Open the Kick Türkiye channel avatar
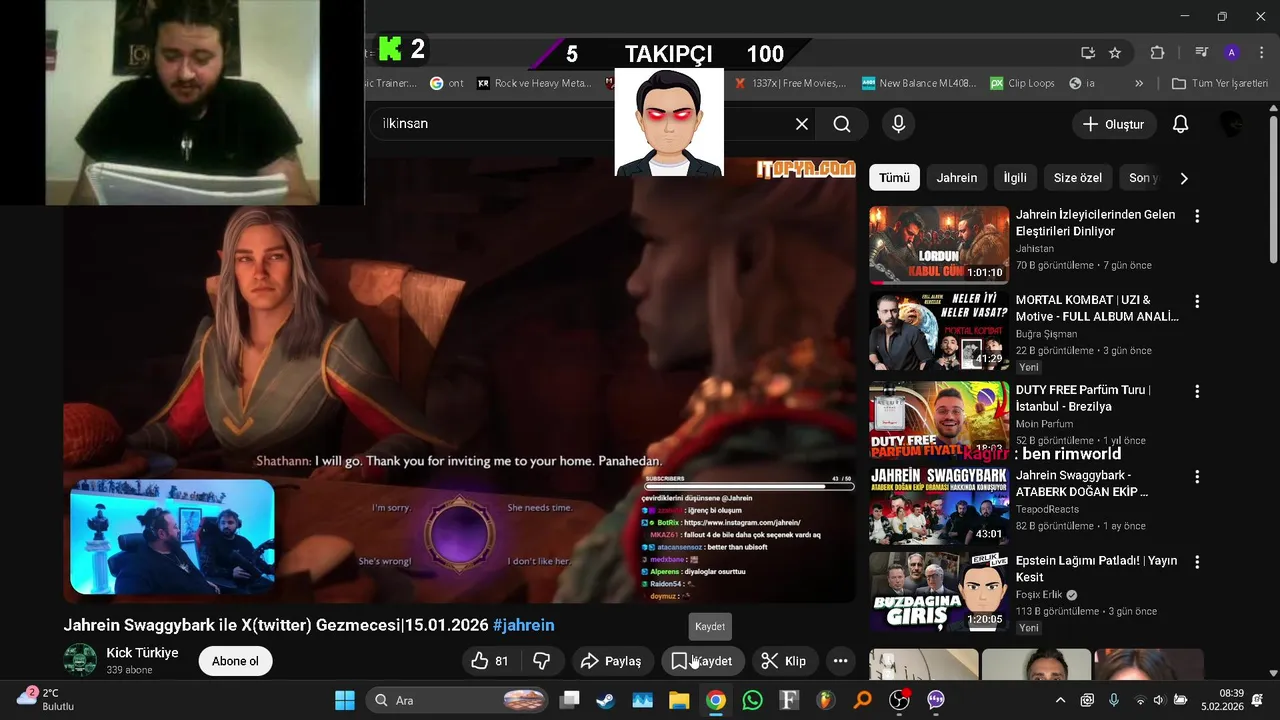 point(80,660)
